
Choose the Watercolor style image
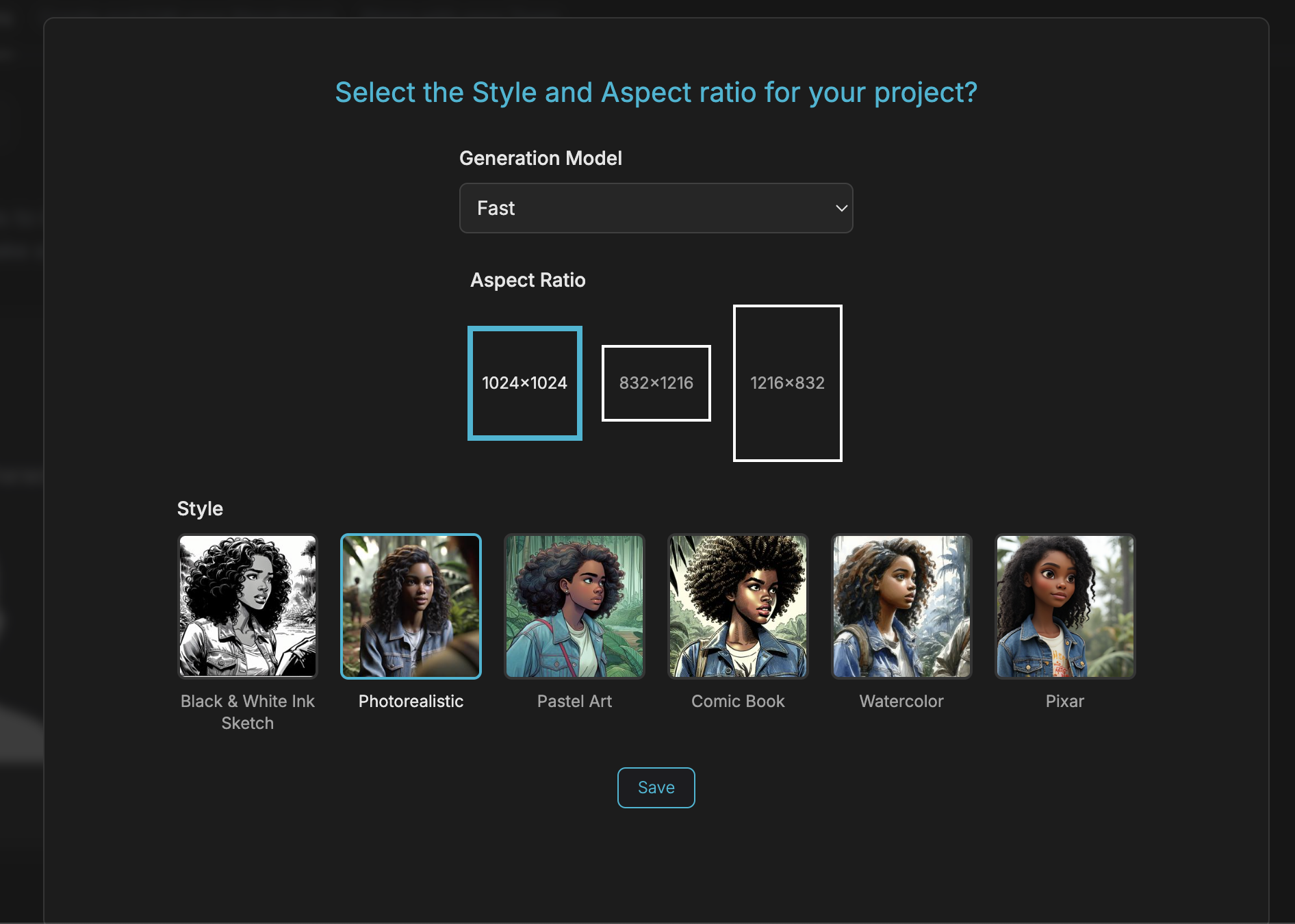pyautogui.click(x=901, y=606)
